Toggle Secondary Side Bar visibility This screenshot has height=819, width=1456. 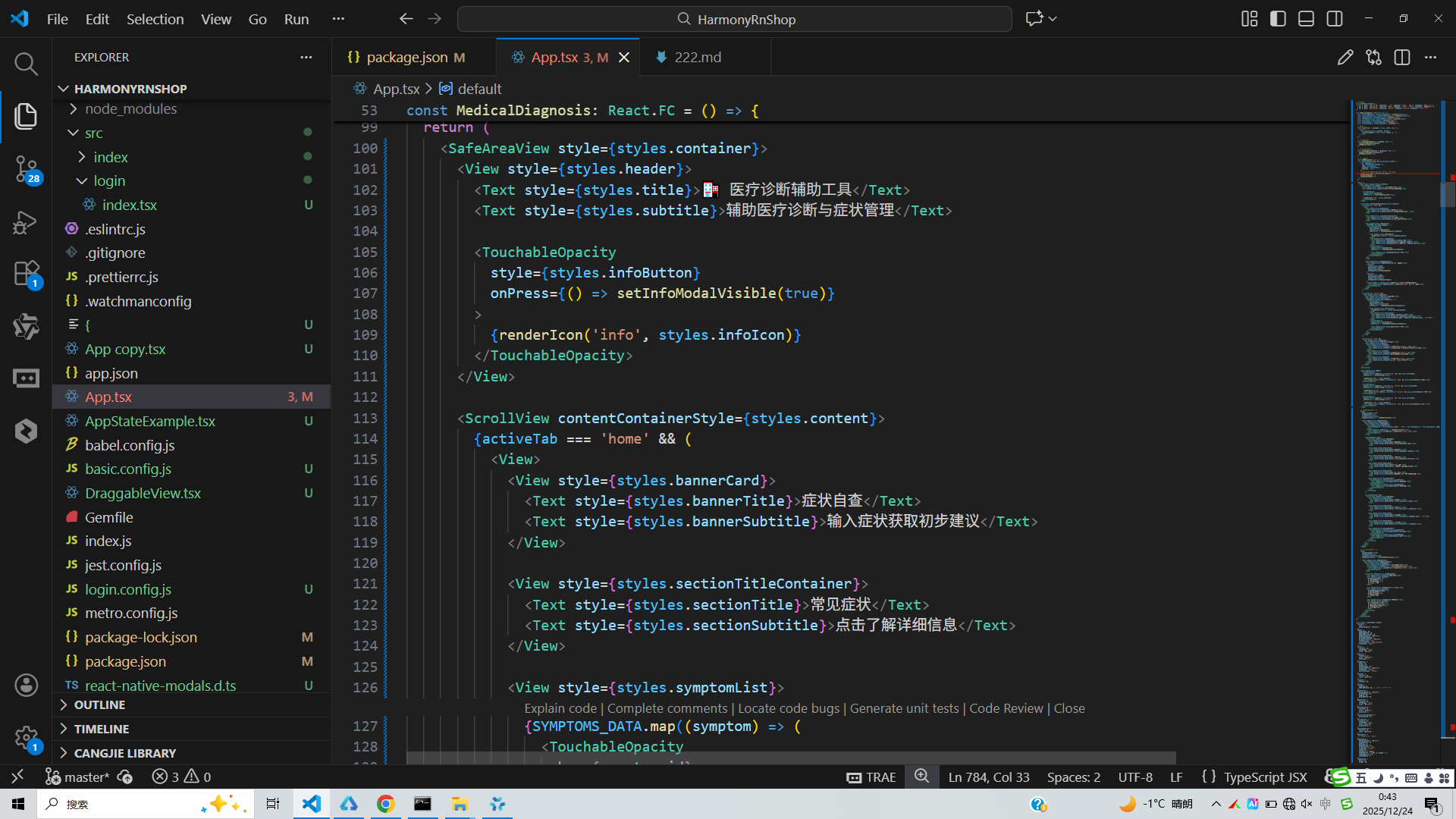1335,19
